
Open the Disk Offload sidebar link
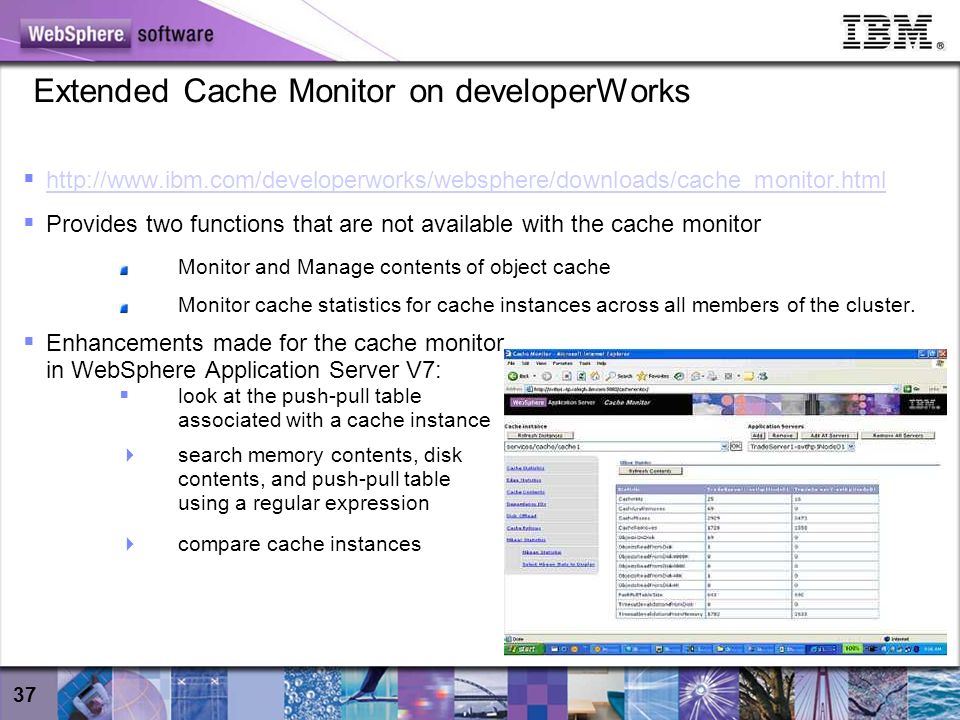tap(522, 516)
